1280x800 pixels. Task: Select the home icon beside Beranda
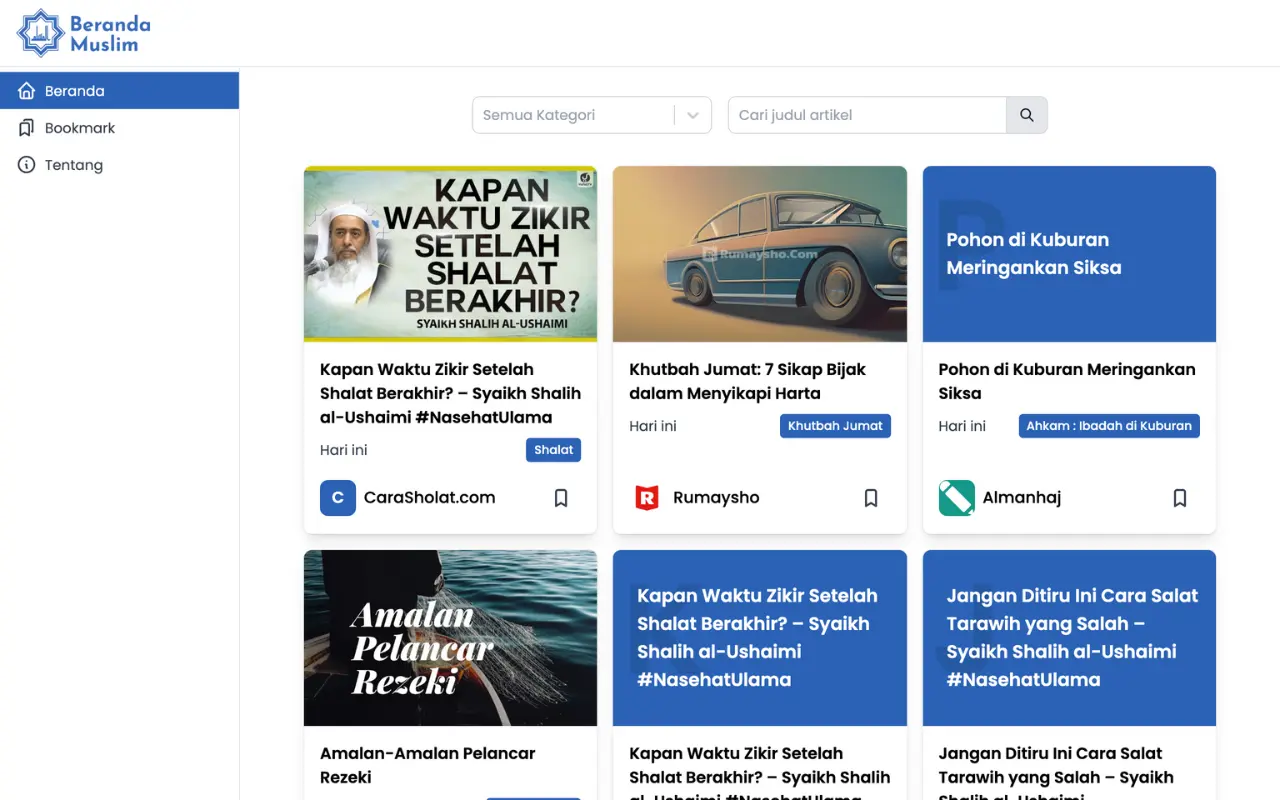click(26, 90)
